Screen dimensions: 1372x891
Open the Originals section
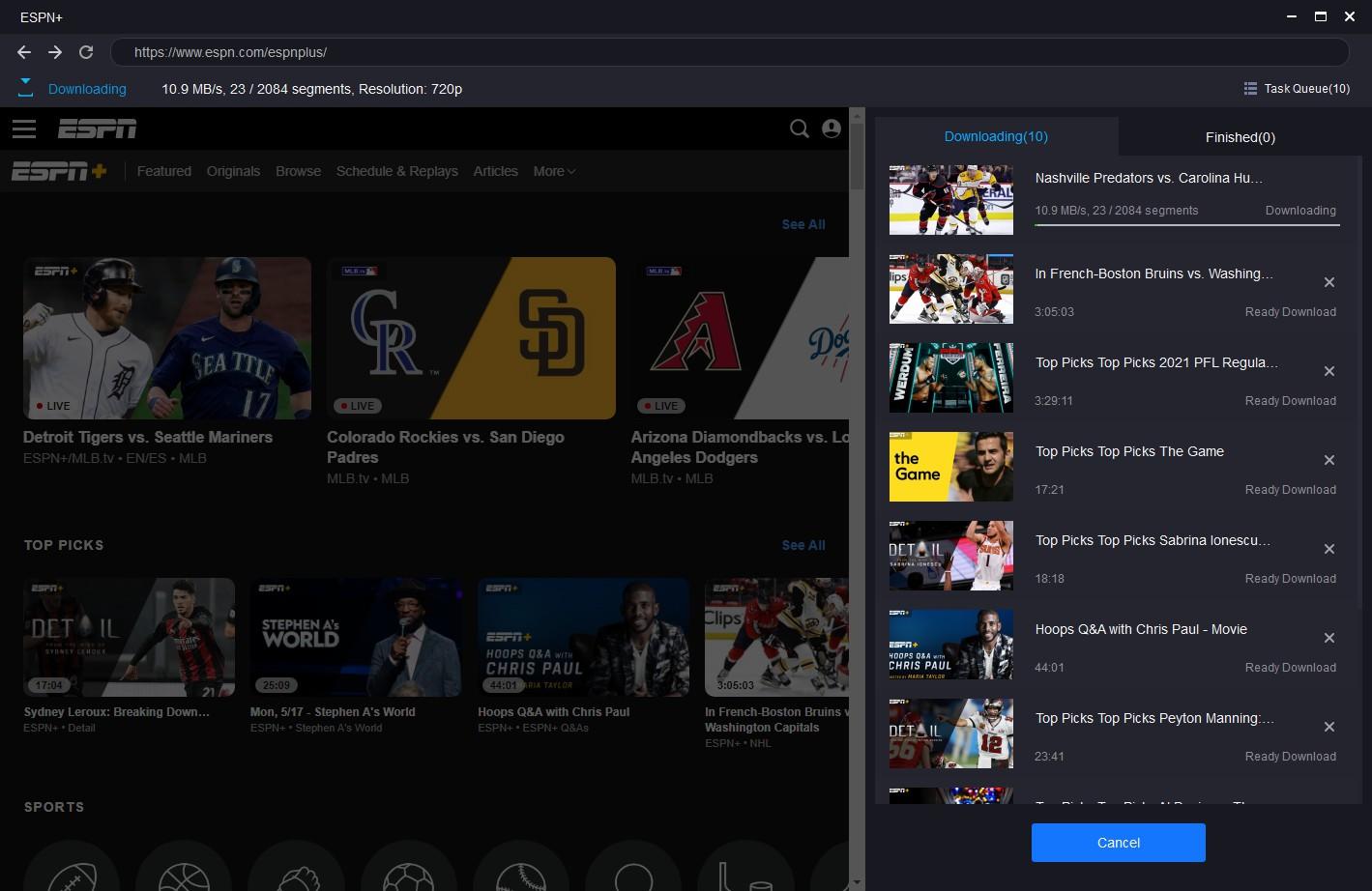coord(233,171)
